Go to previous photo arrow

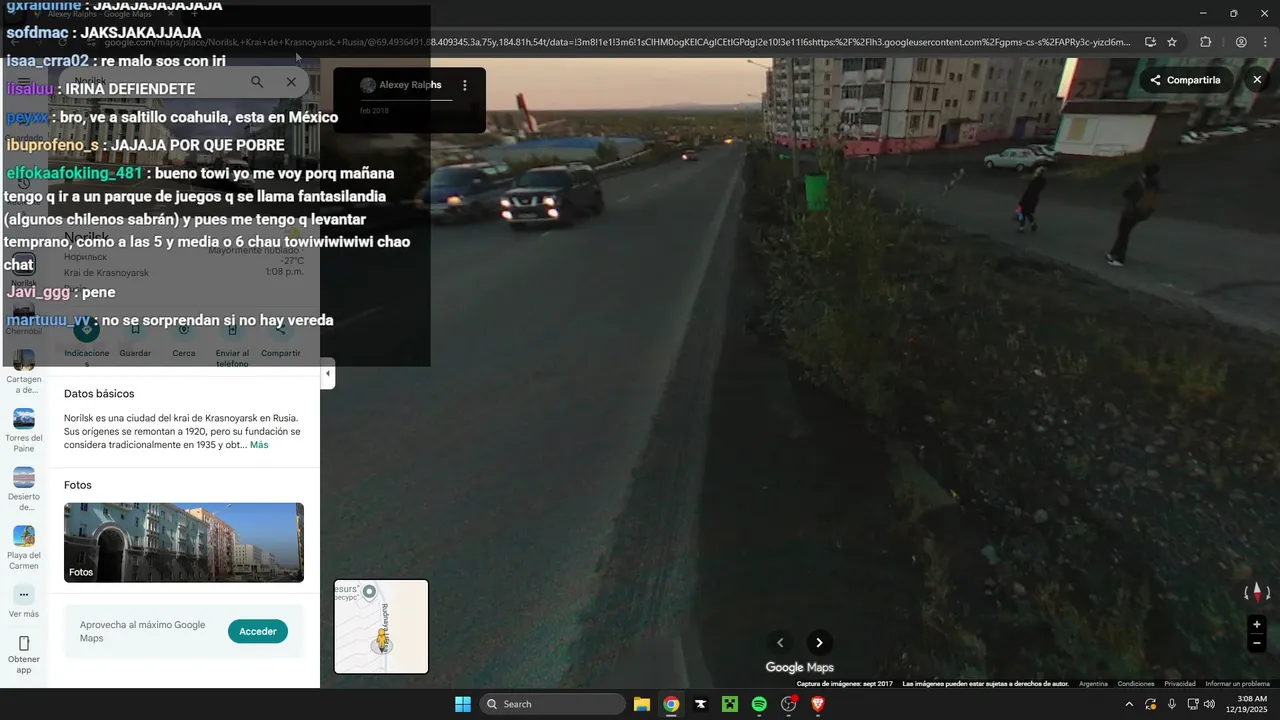(781, 643)
